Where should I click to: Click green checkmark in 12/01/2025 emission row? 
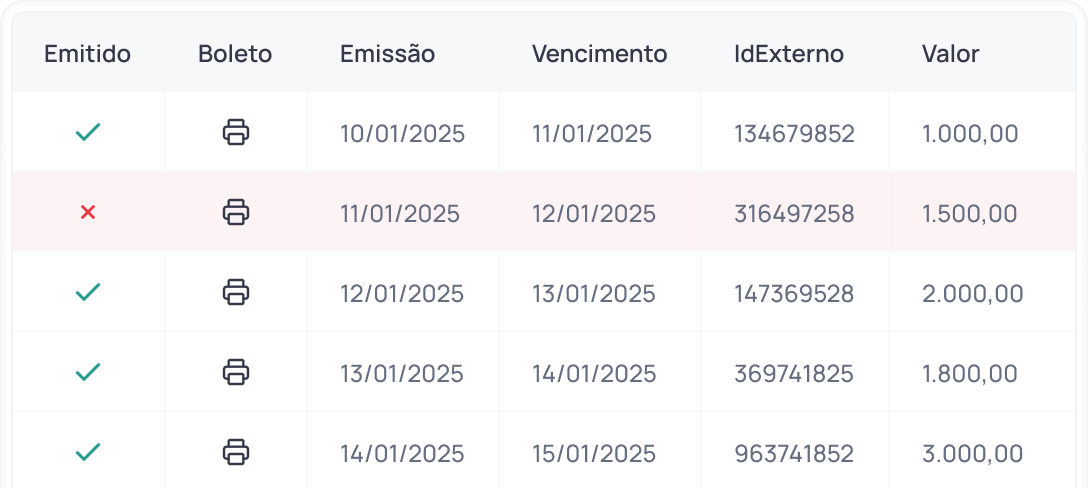point(88,292)
